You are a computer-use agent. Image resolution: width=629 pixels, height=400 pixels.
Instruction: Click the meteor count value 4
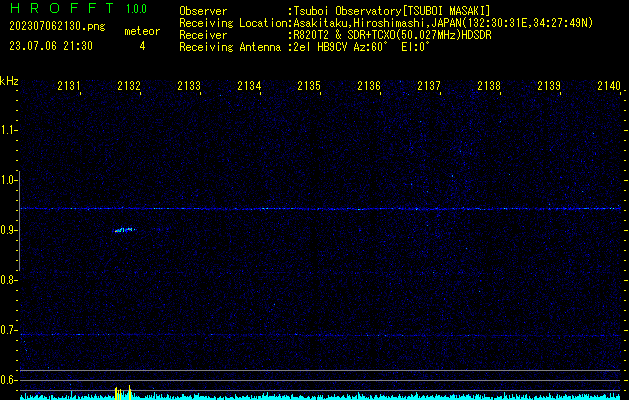(x=141, y=46)
